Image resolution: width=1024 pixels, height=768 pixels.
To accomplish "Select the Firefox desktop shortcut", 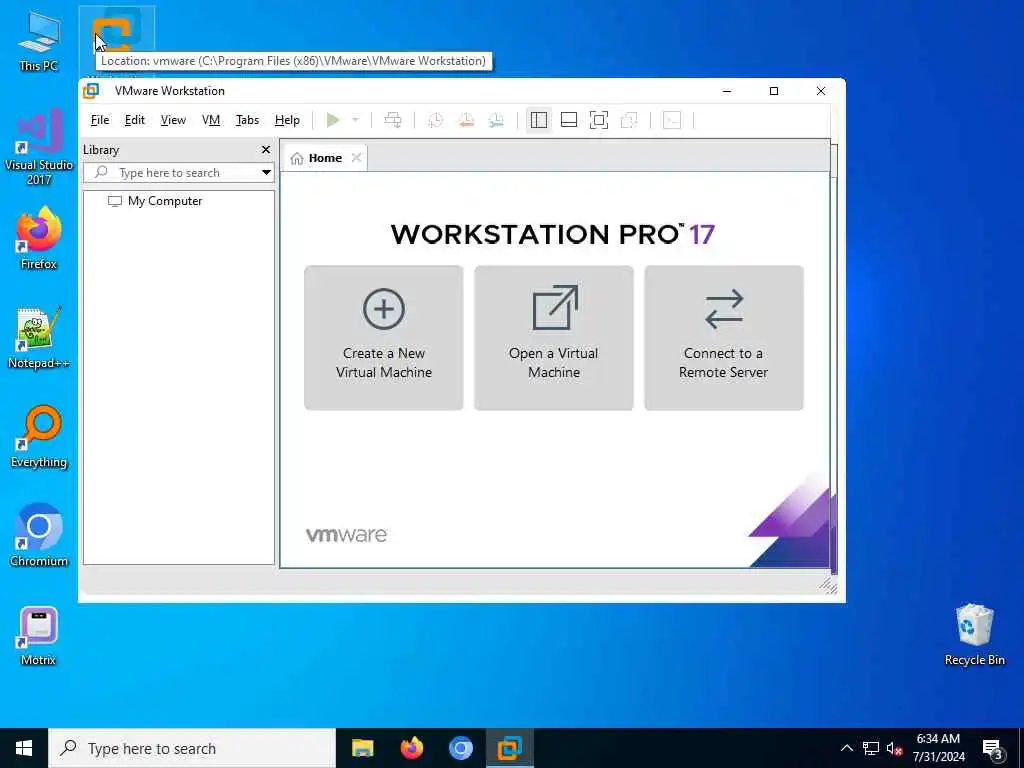I will tap(39, 238).
